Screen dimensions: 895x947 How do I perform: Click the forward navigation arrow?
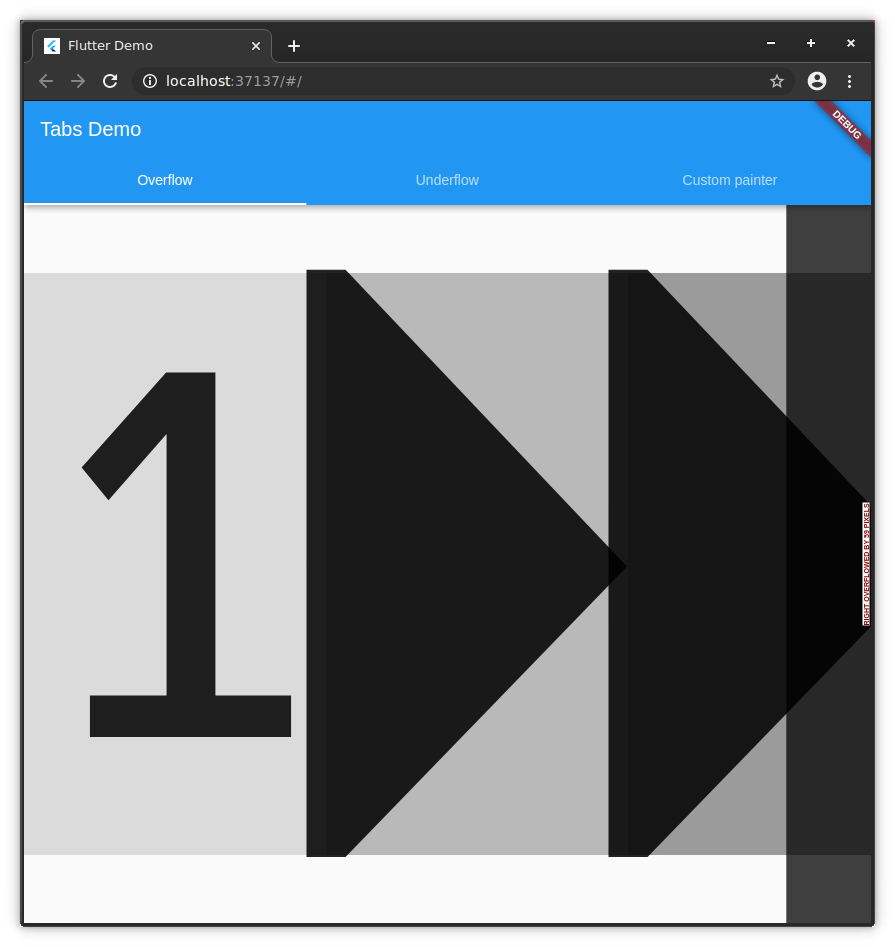pyautogui.click(x=78, y=81)
